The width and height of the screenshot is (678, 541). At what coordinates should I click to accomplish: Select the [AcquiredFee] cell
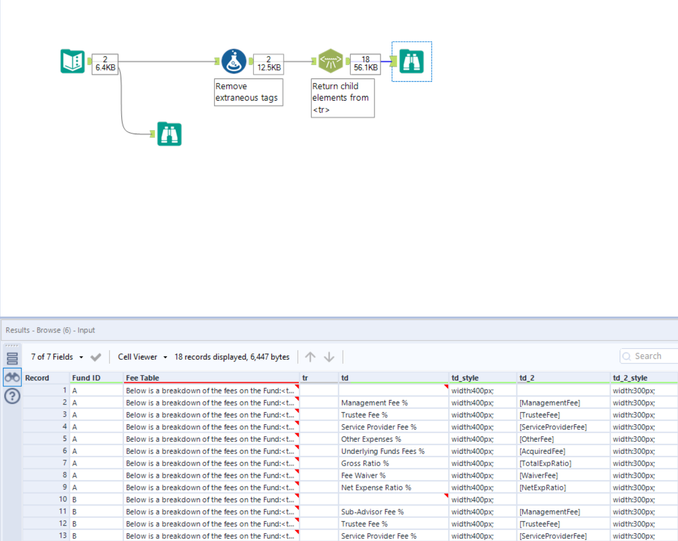pyautogui.click(x=564, y=451)
